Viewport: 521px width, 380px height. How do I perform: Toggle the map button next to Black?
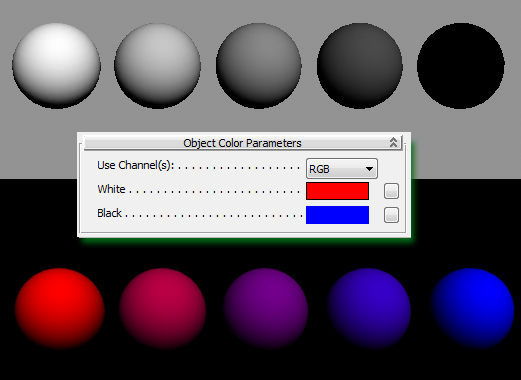391,215
